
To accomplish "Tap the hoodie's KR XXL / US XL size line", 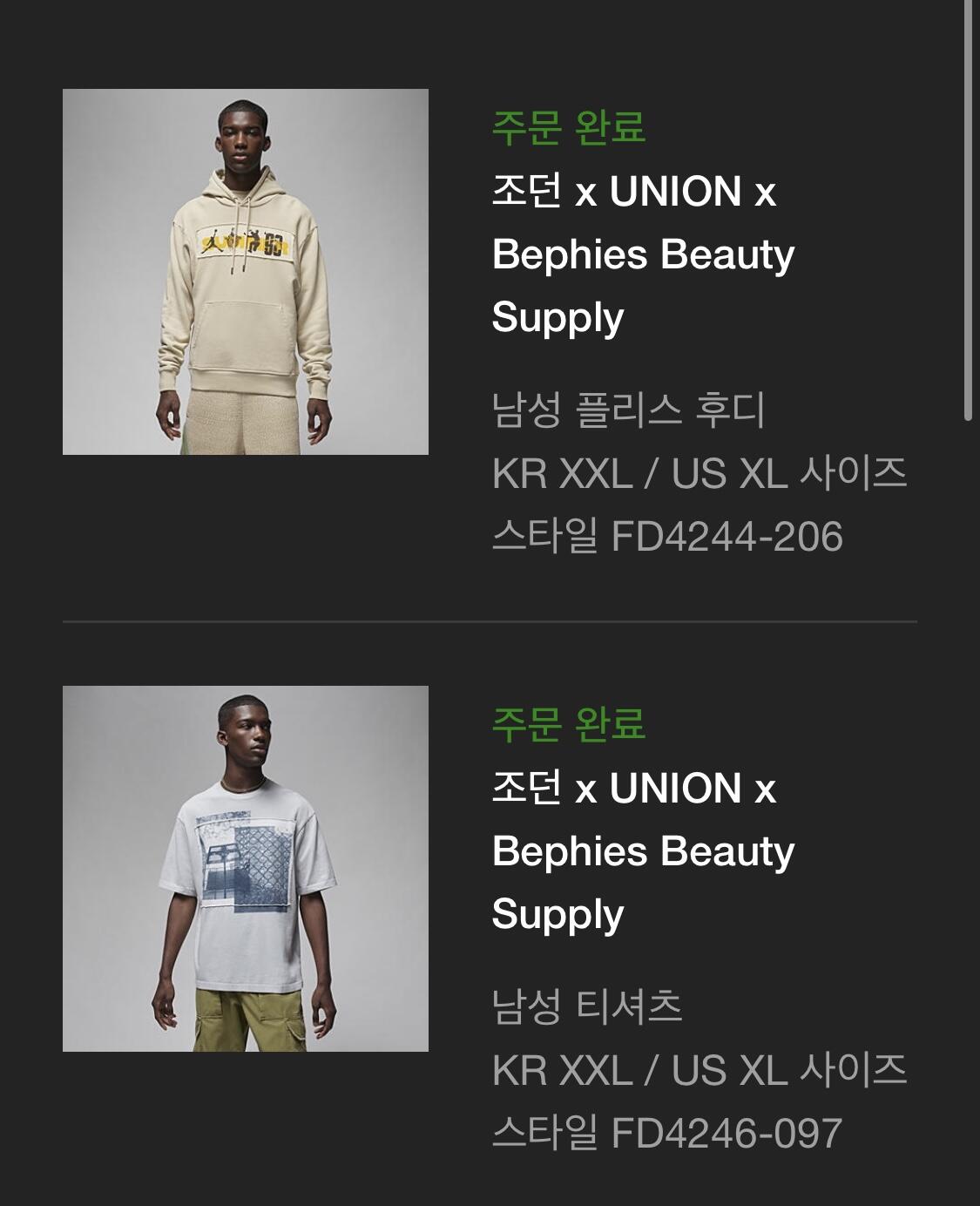I will (x=700, y=473).
